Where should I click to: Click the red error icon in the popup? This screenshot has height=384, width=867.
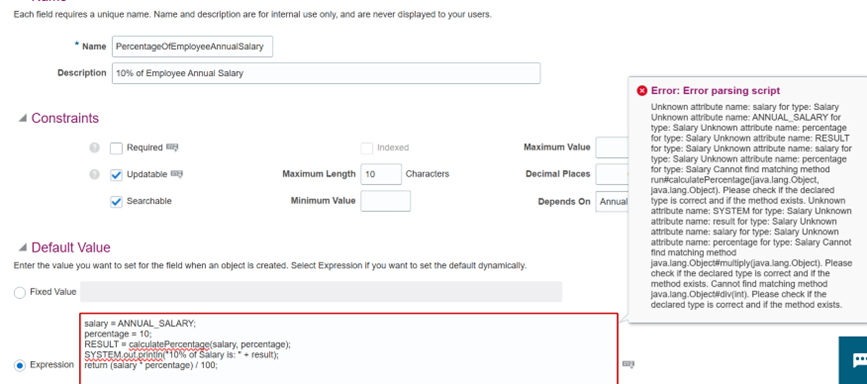click(642, 91)
